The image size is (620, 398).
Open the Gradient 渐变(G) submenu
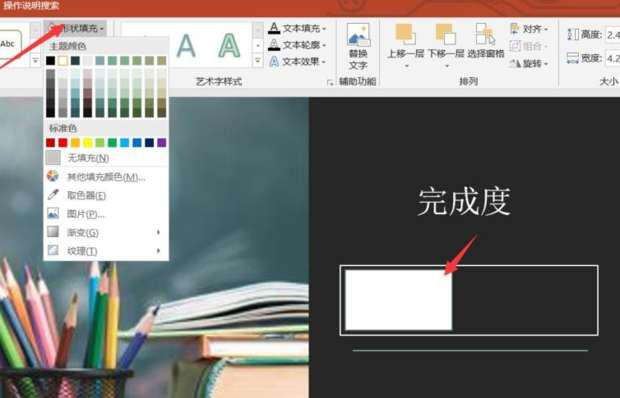coord(106,232)
